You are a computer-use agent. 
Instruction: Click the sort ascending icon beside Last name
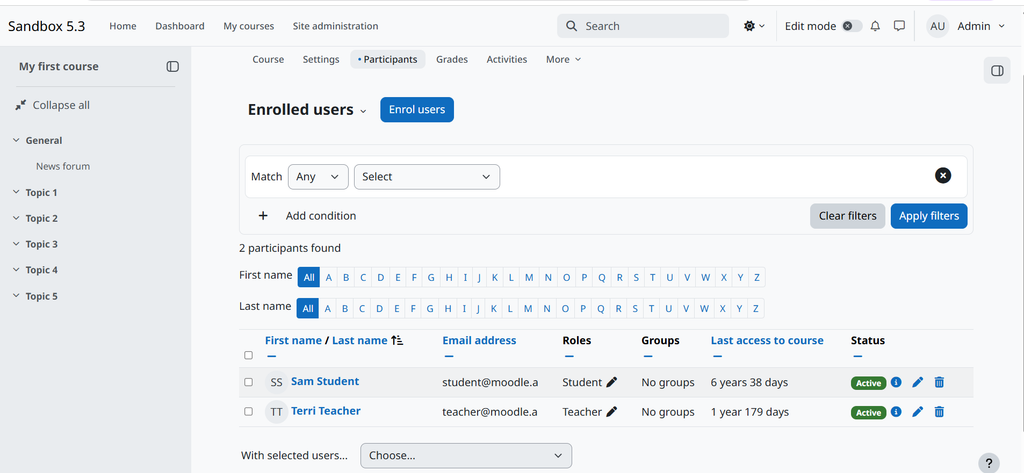click(x=398, y=340)
